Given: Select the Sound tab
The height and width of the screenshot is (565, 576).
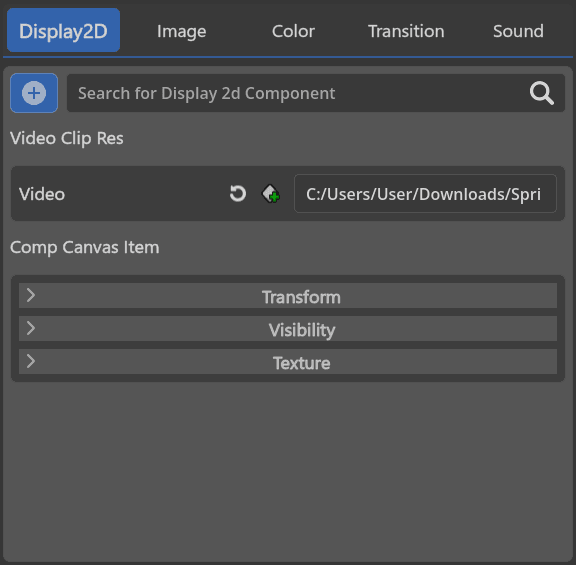Looking at the screenshot, I should point(518,31).
